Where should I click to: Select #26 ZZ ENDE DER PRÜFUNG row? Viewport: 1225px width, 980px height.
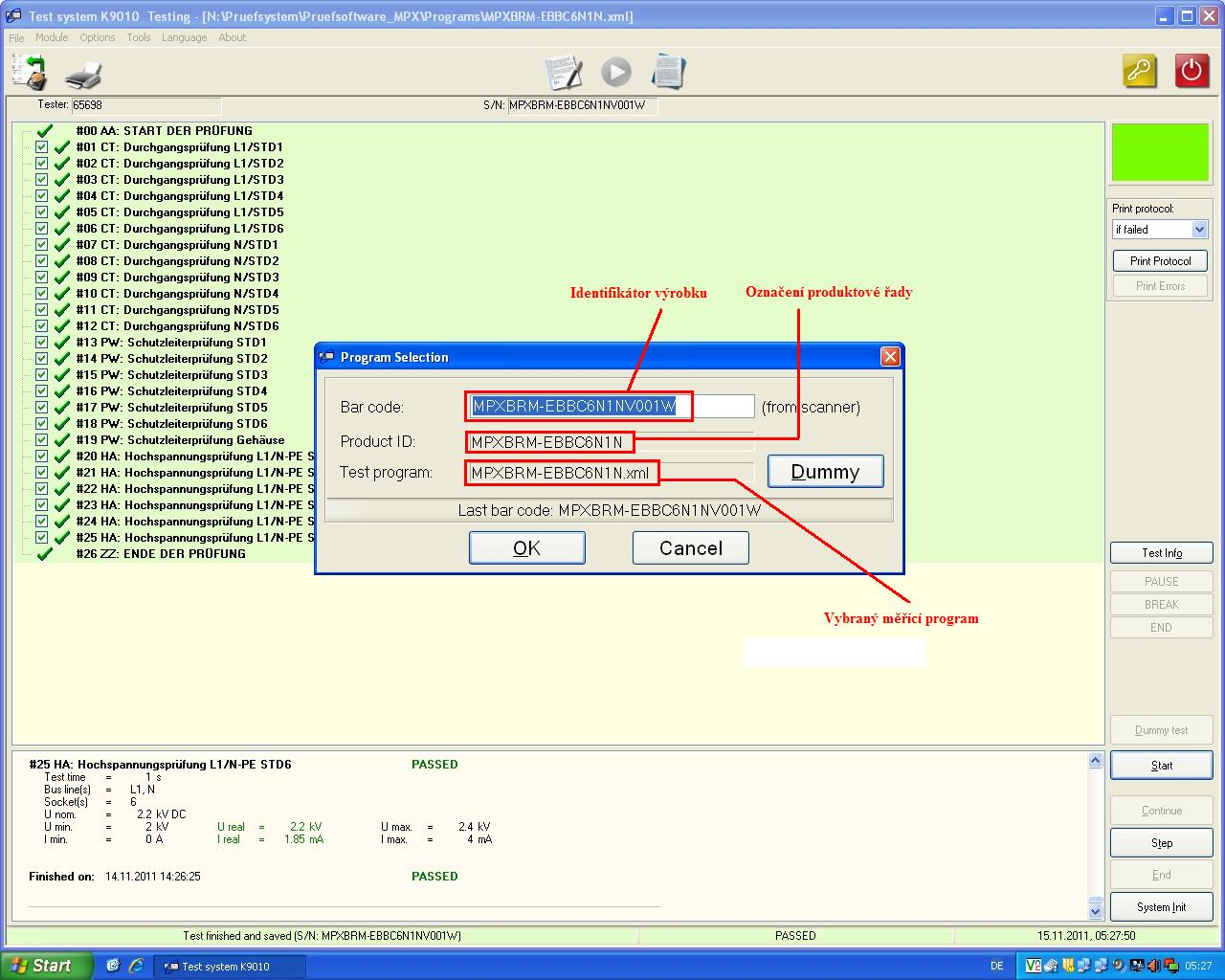click(161, 554)
